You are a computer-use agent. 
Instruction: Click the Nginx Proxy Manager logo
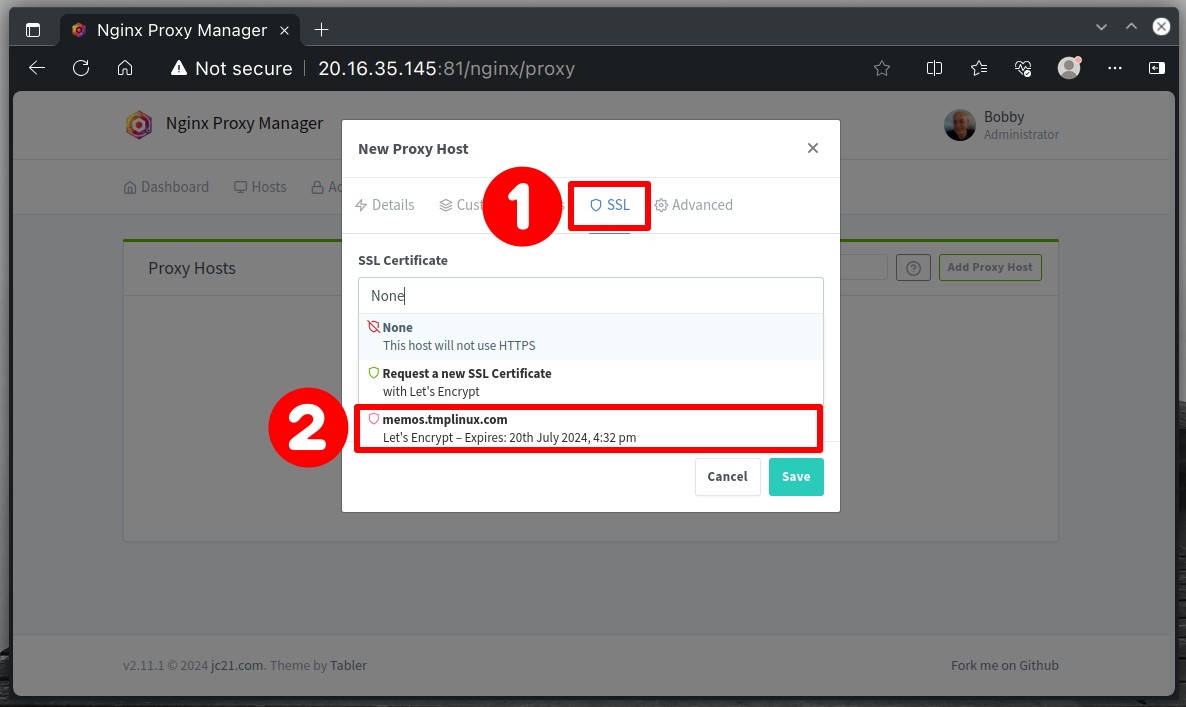(138, 125)
